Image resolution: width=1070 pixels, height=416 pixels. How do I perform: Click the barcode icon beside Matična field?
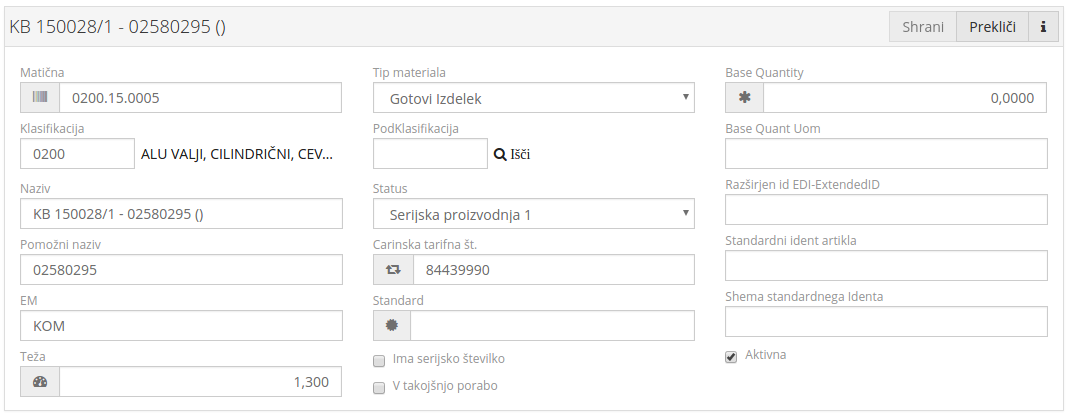click(x=40, y=98)
